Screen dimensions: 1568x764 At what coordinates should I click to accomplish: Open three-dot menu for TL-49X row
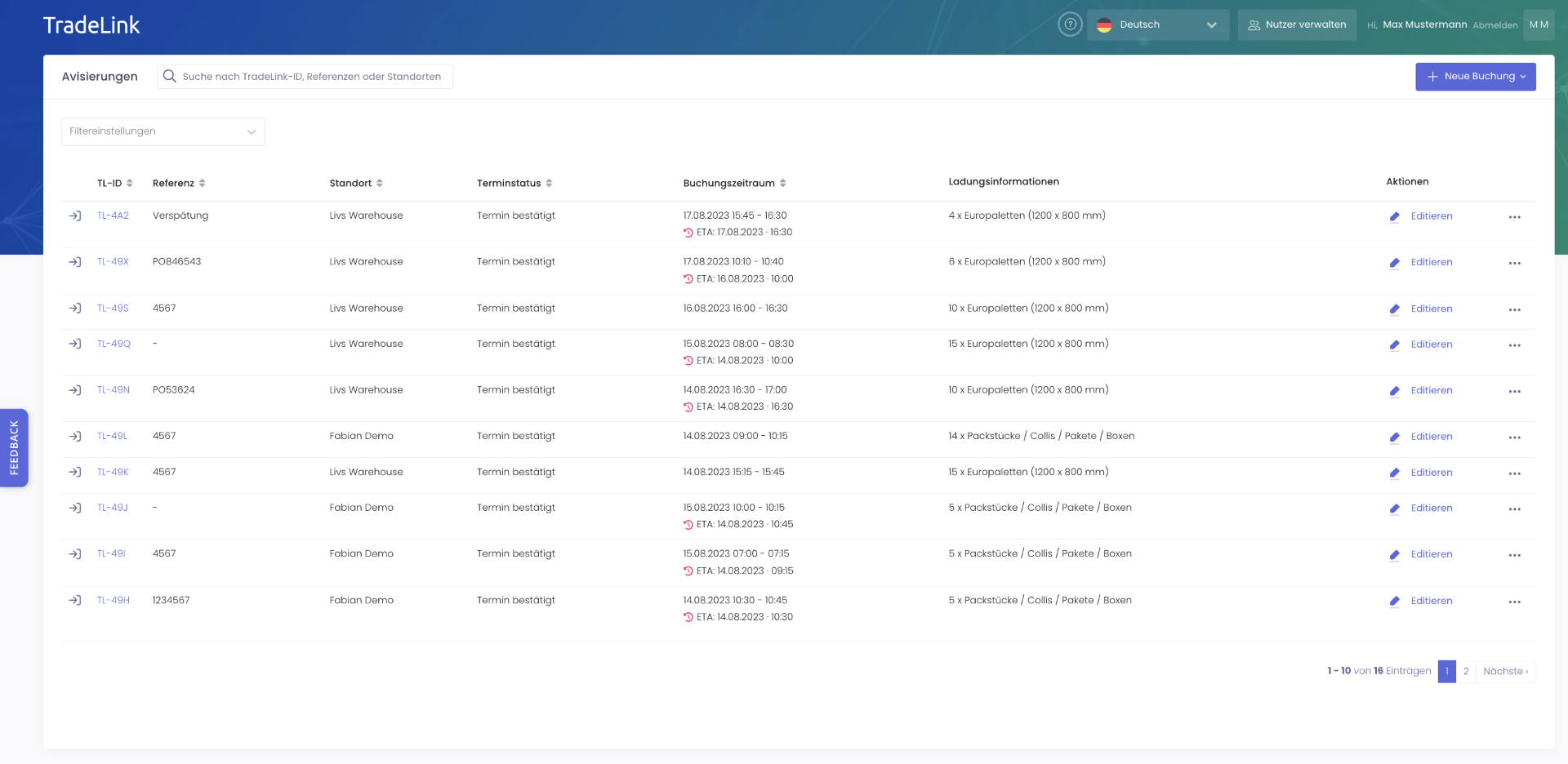pos(1514,264)
